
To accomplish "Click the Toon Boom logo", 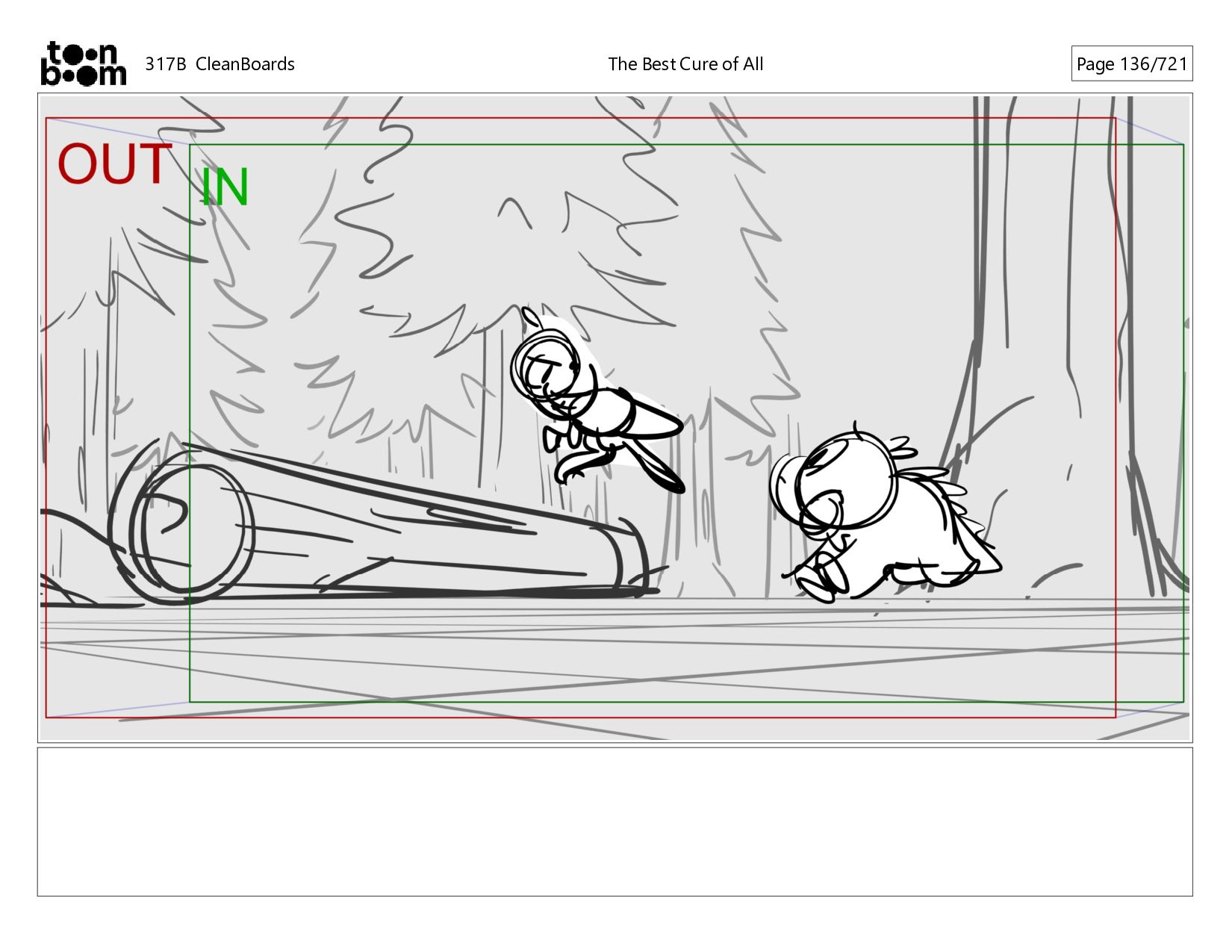I will (83, 63).
